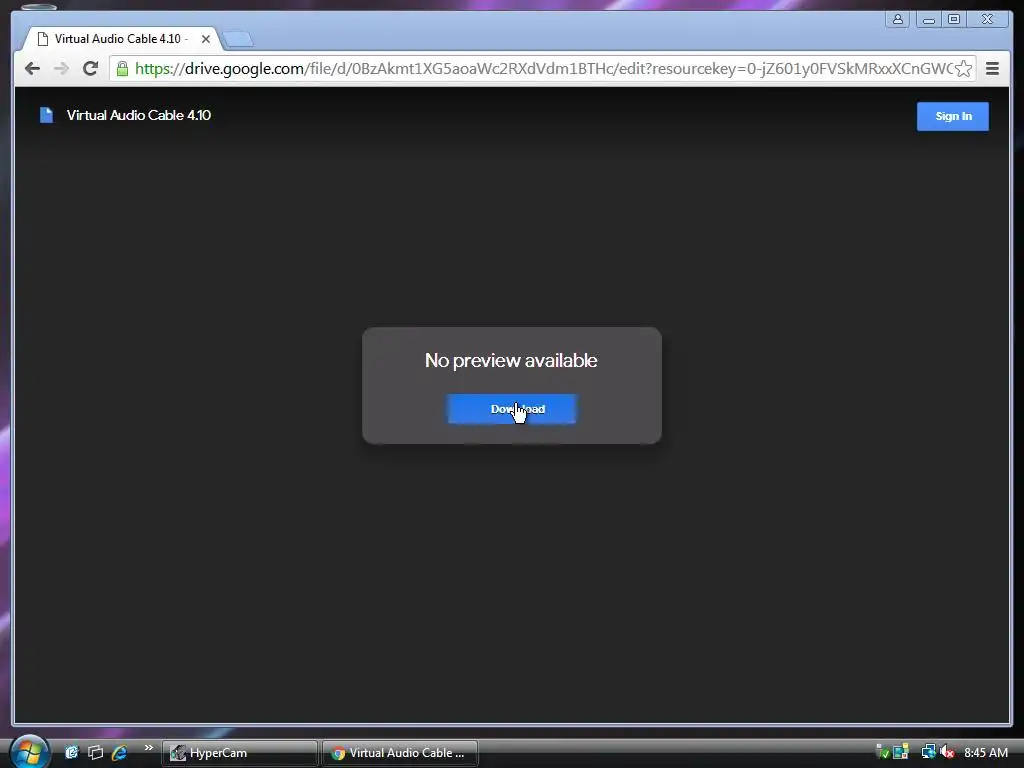Restore the Chrome window size
Screen dimensions: 1024x768
(x=954, y=19)
